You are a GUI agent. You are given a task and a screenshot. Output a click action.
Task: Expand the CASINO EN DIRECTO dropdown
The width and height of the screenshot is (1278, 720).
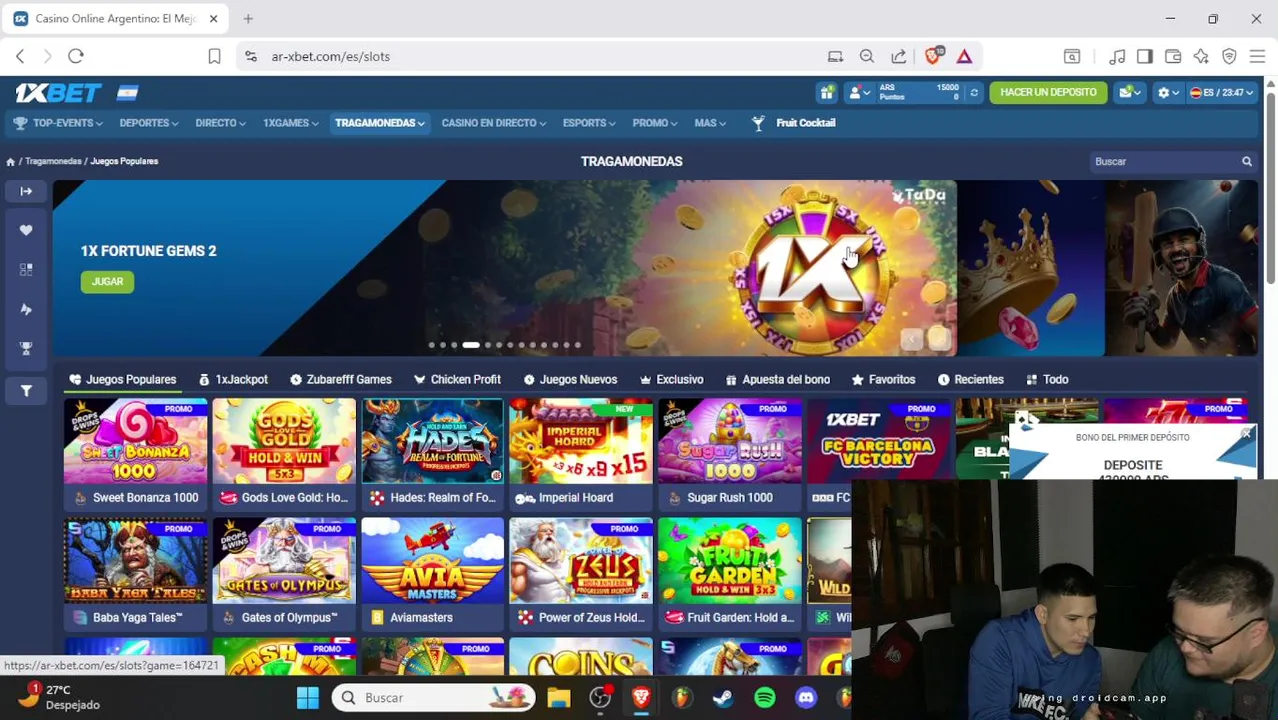[494, 123]
